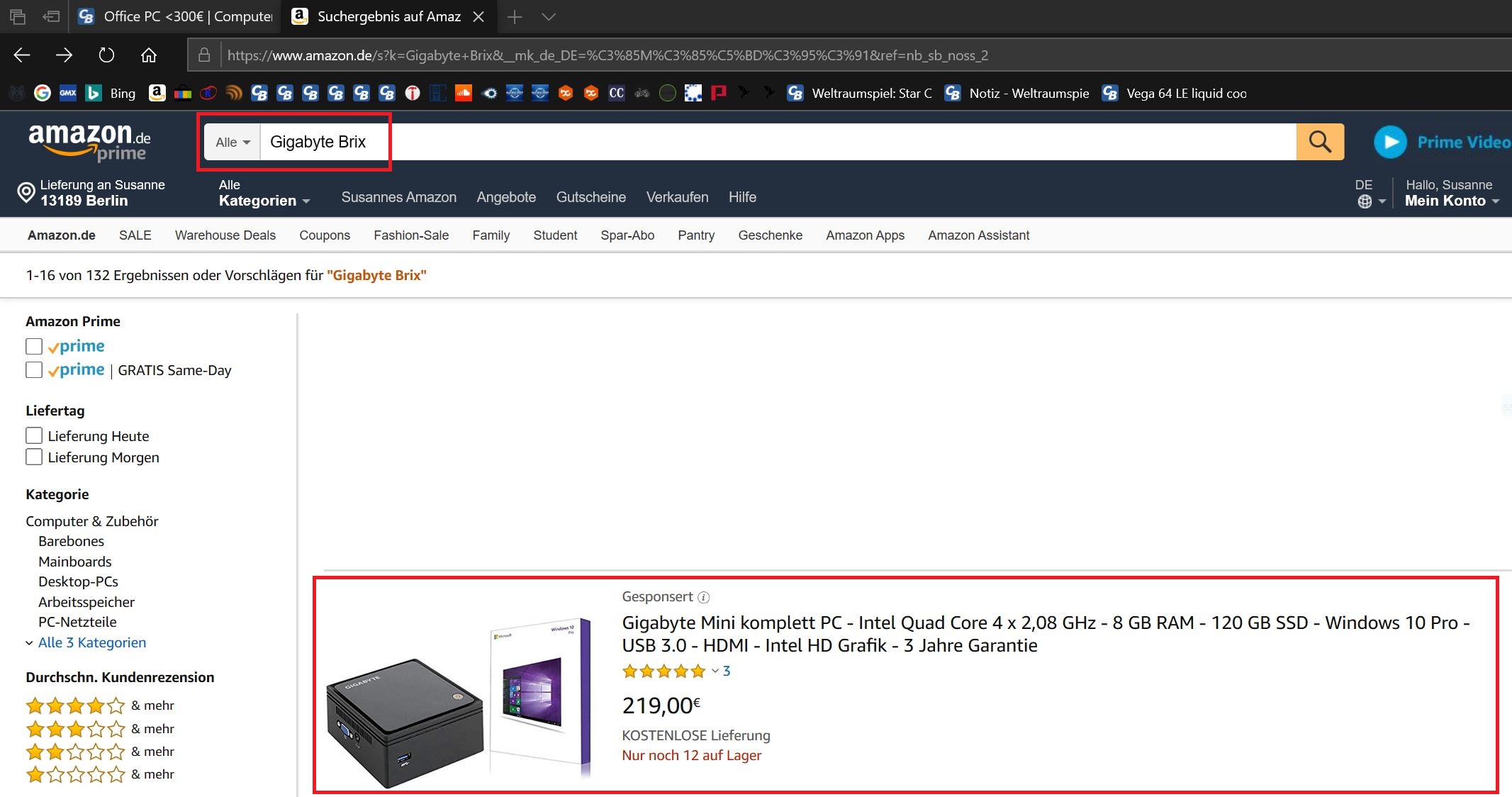Switch to the Office PC <300€ tab
This screenshot has width=1512, height=797.
[x=176, y=17]
